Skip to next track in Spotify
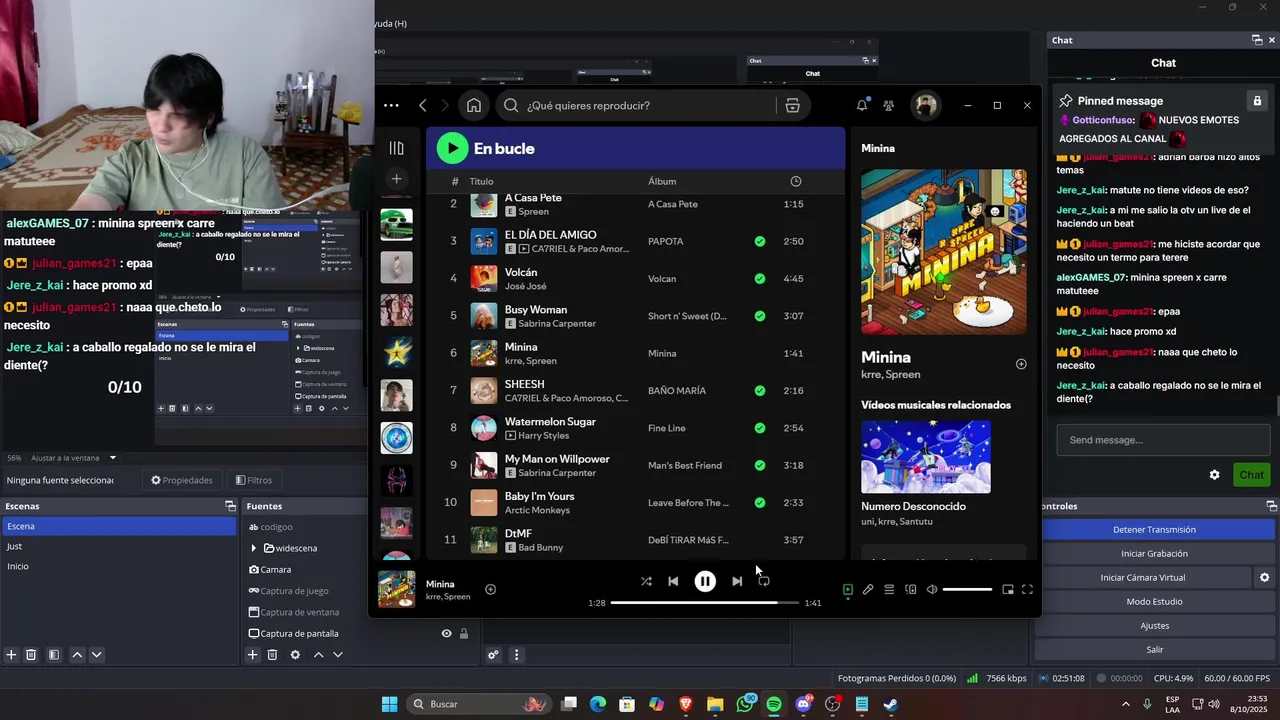The image size is (1280, 720). [737, 581]
